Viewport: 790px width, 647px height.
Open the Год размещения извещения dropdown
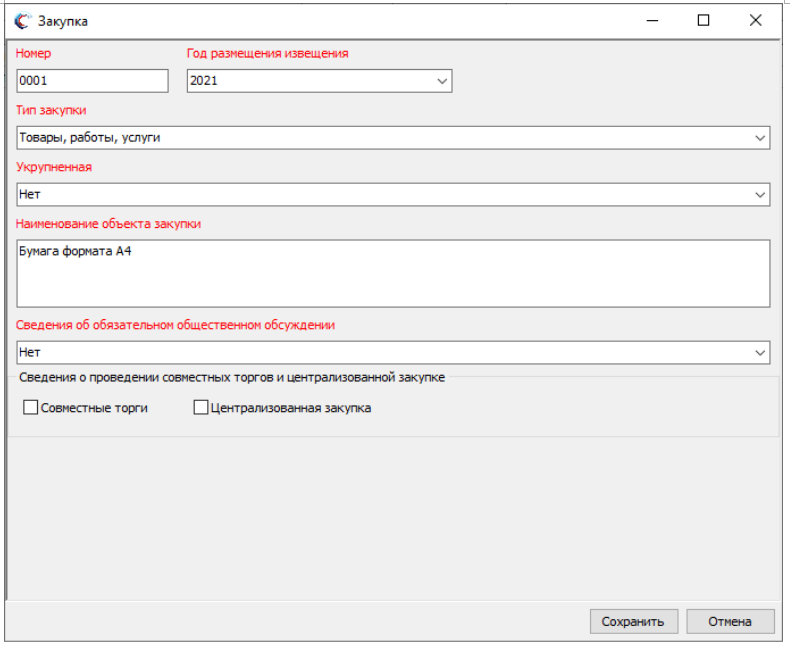click(x=442, y=81)
